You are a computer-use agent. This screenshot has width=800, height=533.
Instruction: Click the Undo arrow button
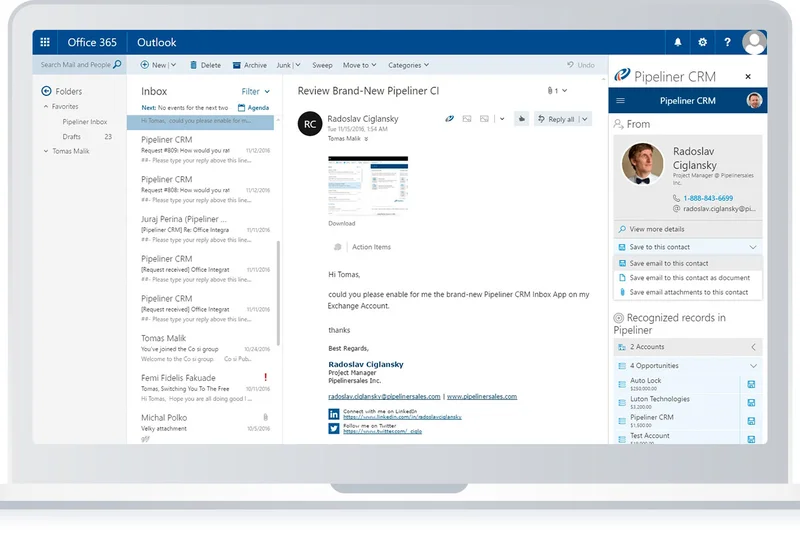(581, 65)
